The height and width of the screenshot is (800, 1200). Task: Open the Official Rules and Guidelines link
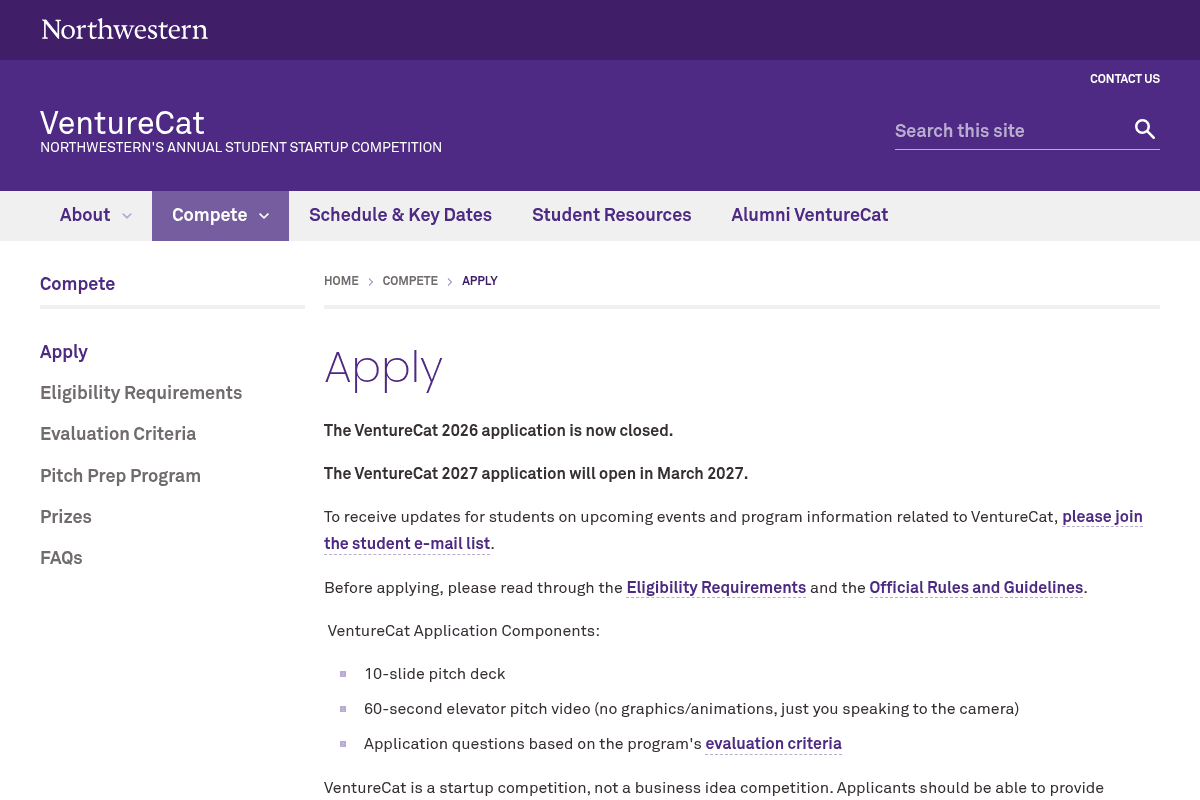(976, 588)
